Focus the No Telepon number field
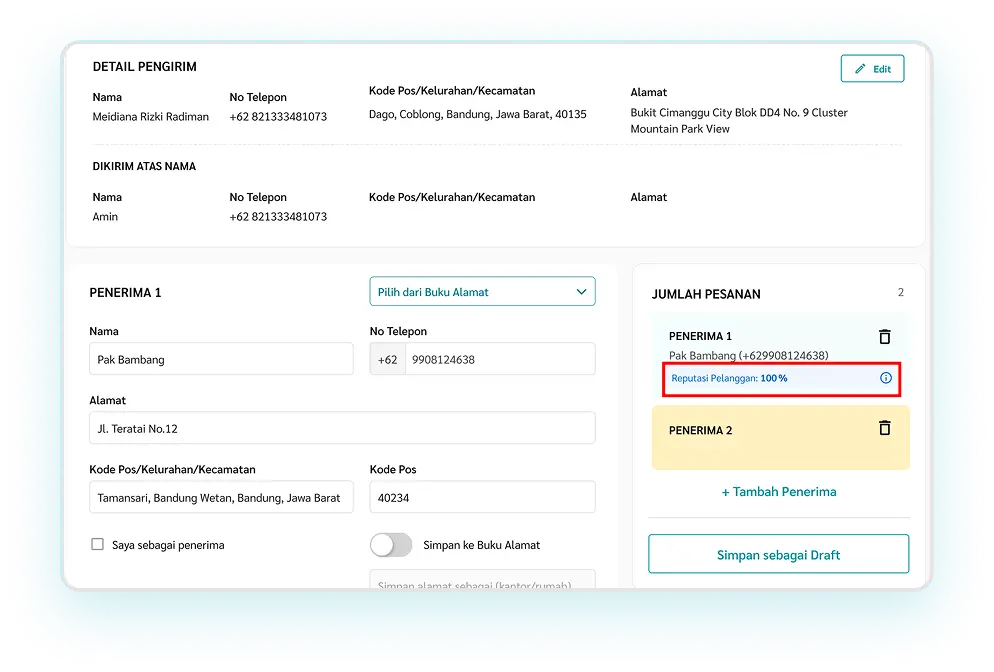Viewport: 994px width, 672px height. click(499, 359)
